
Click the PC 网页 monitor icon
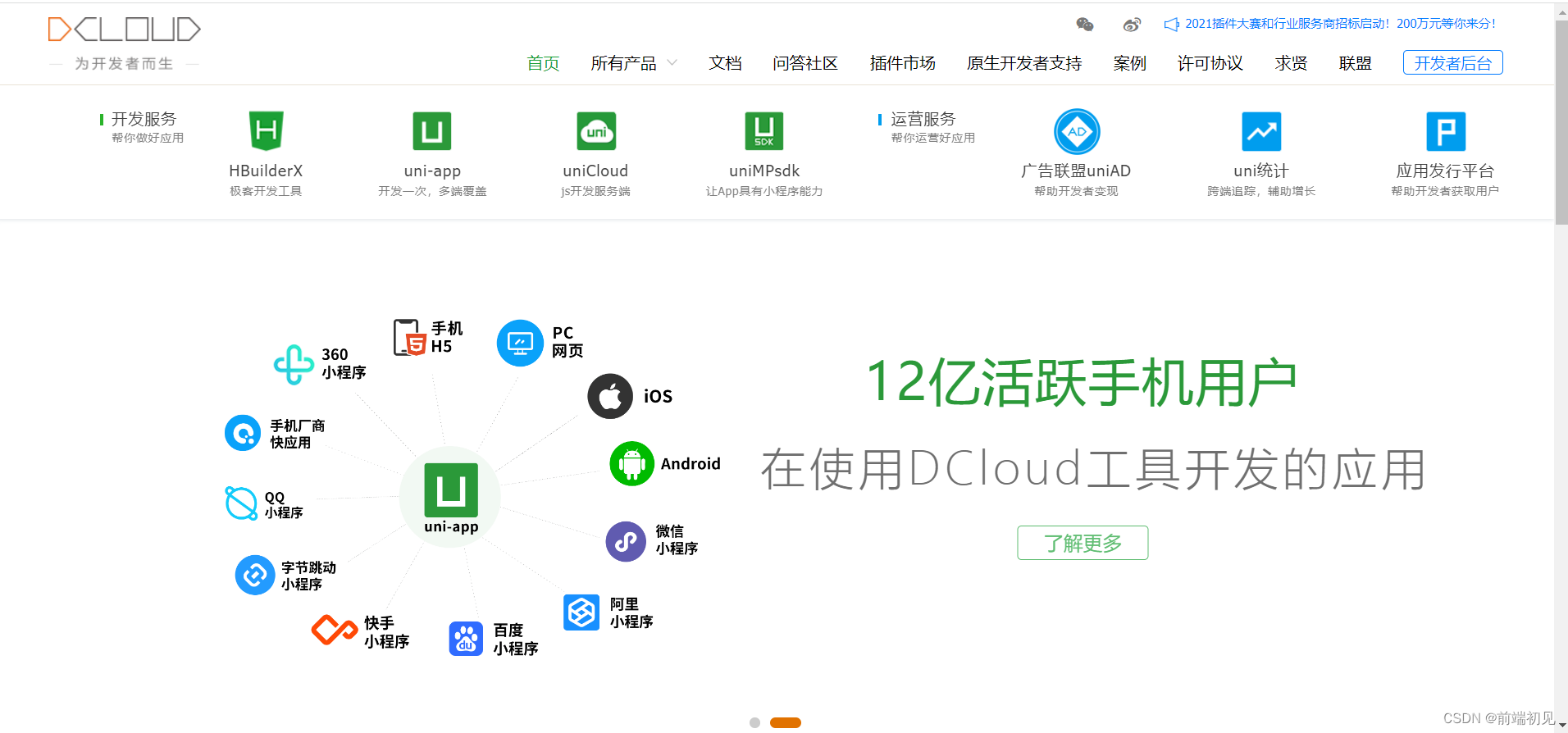520,343
